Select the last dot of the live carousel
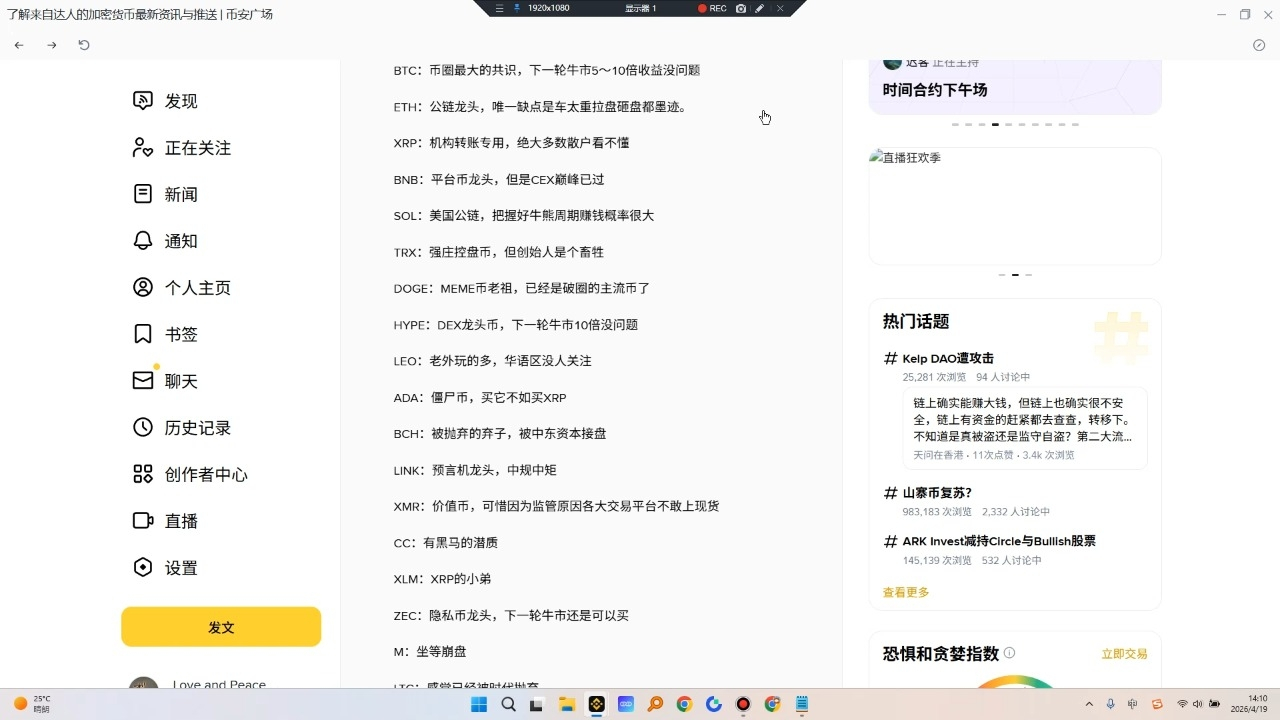This screenshot has width=1280, height=720. [x=1075, y=124]
